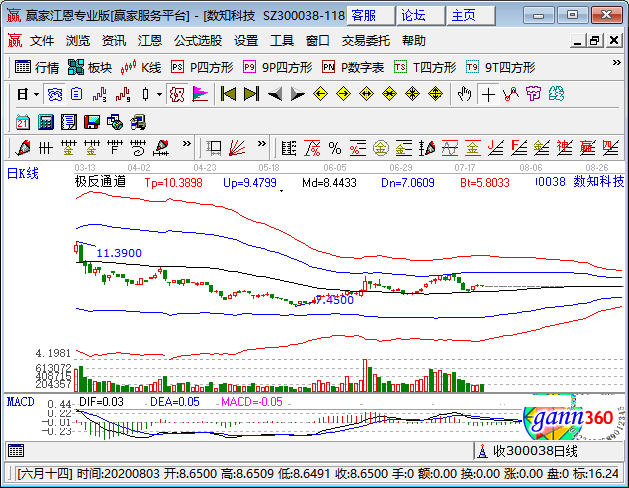Open the 板块 sector view
This screenshot has width=629, height=488.
tap(90, 67)
